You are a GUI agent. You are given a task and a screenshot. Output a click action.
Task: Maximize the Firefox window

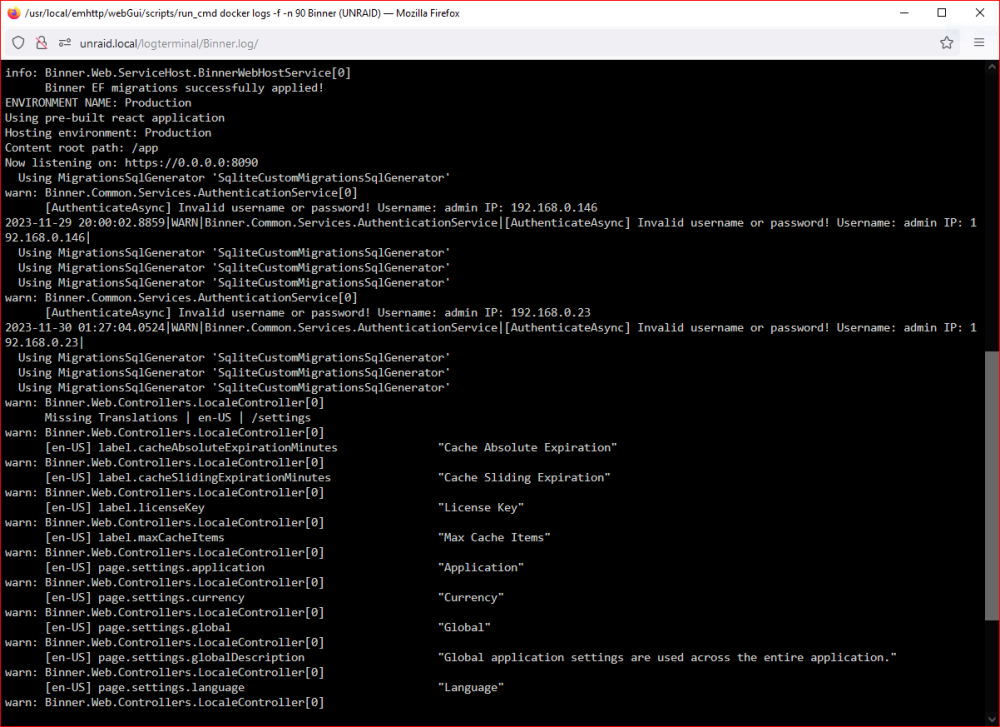click(x=941, y=13)
